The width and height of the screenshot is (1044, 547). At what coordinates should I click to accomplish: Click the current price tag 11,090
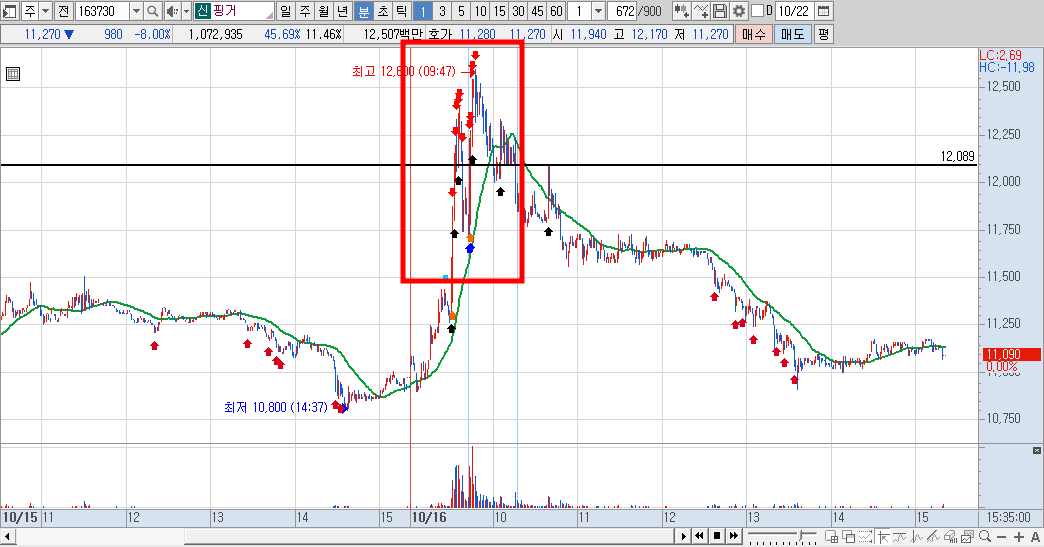coord(1012,354)
